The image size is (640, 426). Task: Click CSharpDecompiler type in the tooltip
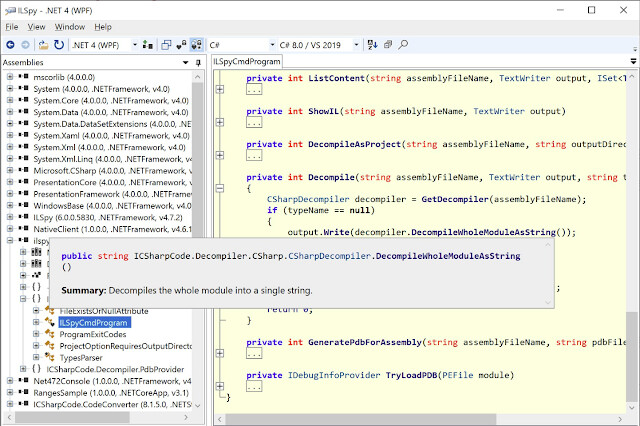click(329, 256)
